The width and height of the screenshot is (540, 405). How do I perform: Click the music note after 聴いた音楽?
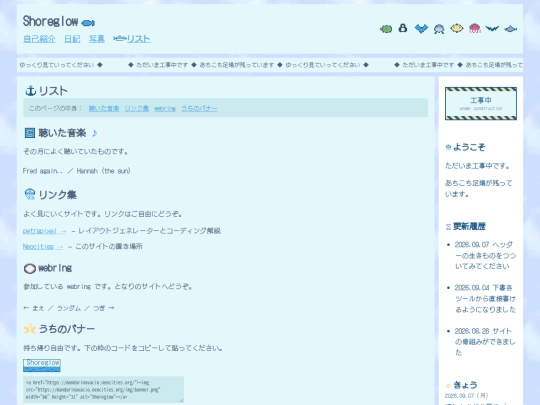pyautogui.click(x=95, y=133)
